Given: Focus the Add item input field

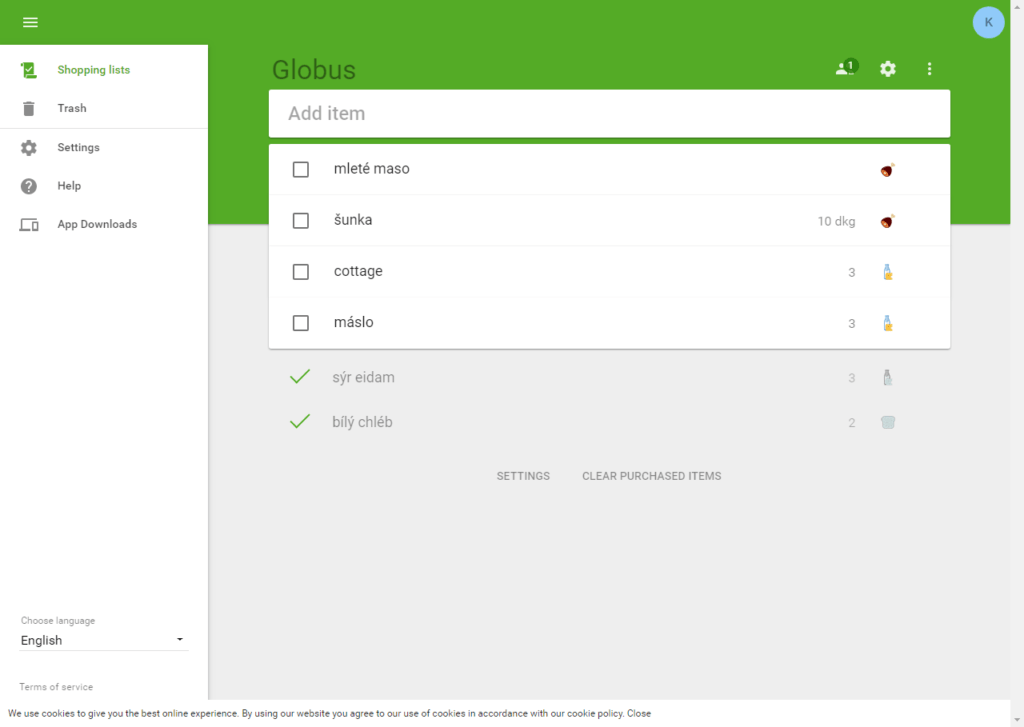Looking at the screenshot, I should pos(609,114).
